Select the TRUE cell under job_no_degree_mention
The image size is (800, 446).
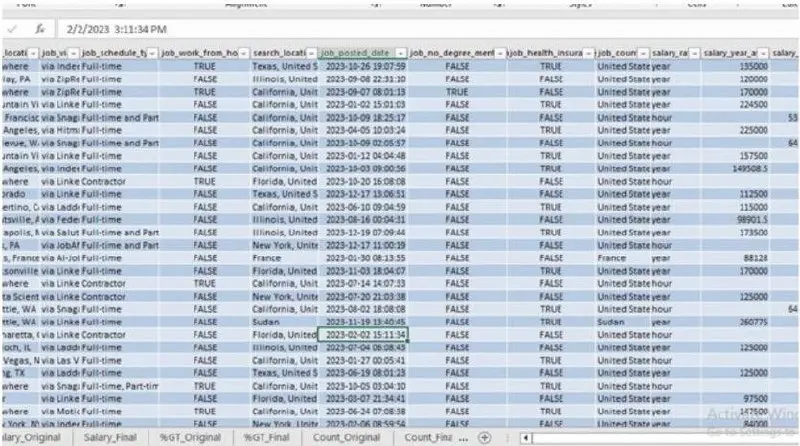pyautogui.click(x=457, y=92)
